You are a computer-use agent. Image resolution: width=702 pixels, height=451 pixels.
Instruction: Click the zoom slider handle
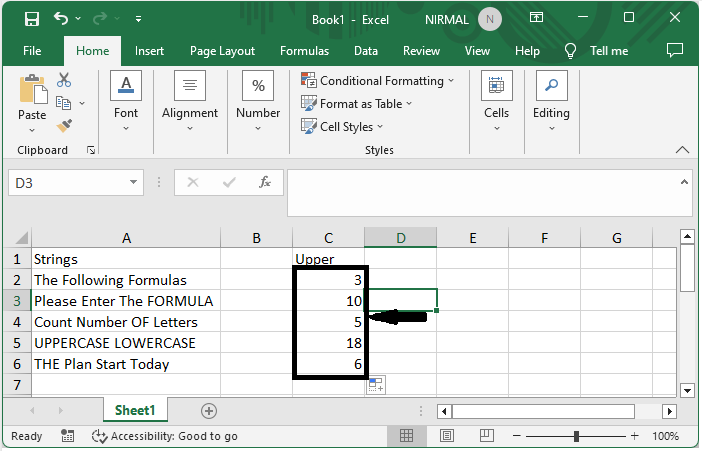click(x=576, y=436)
